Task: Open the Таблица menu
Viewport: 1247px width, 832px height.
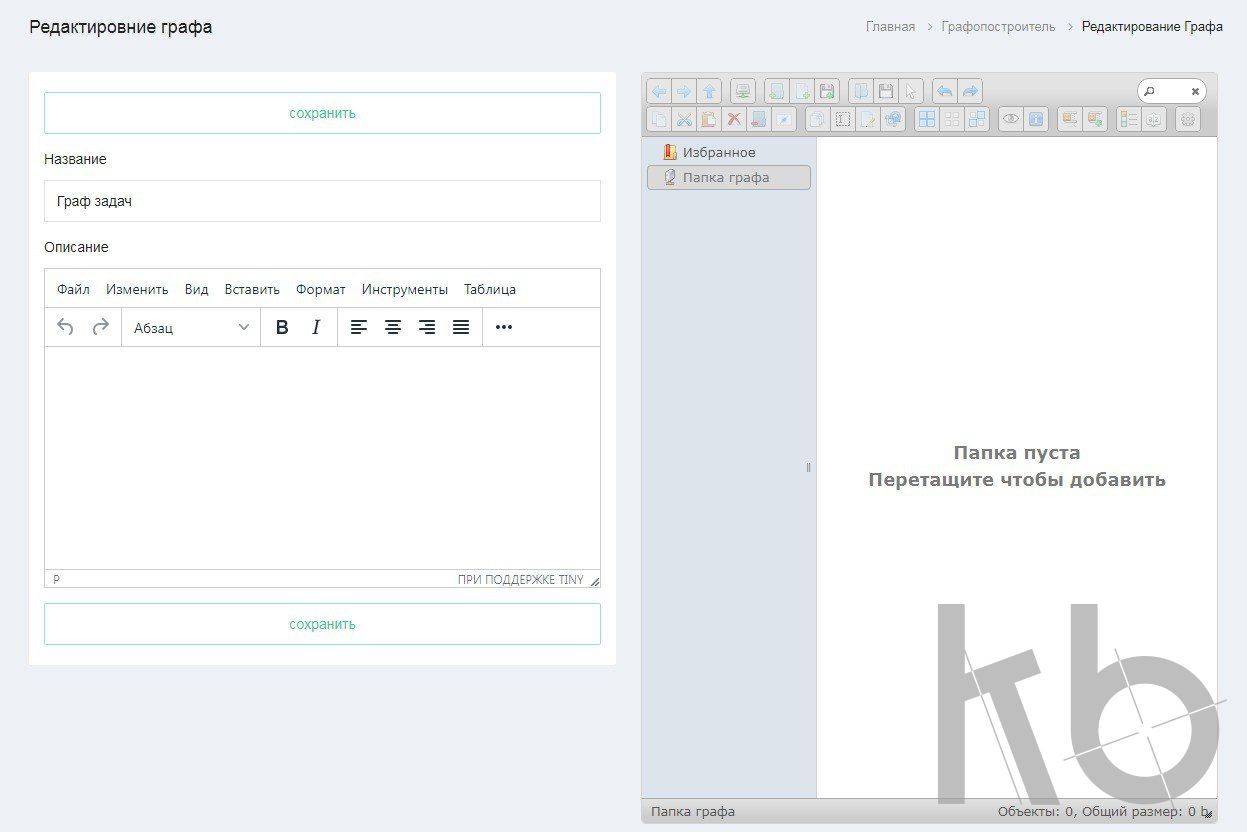Action: (x=490, y=289)
